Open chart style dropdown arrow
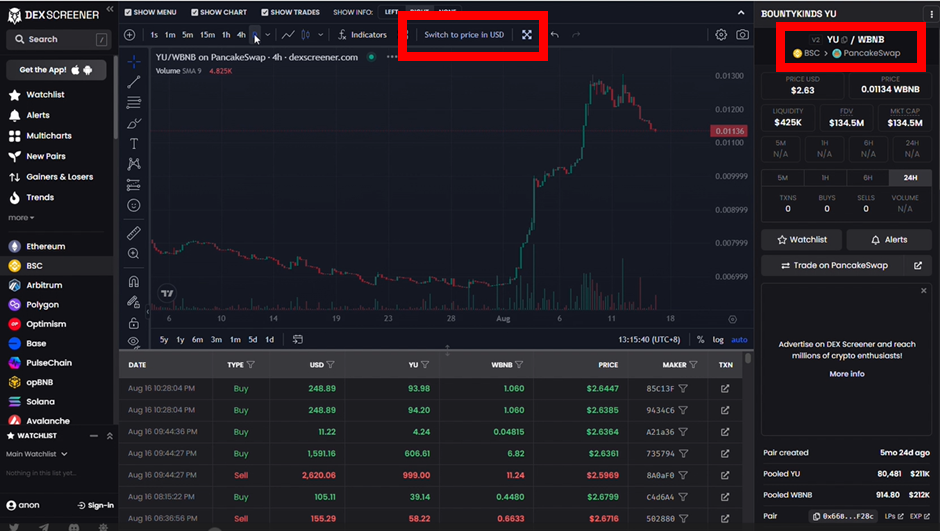Image resolution: width=940 pixels, height=531 pixels. [x=321, y=35]
